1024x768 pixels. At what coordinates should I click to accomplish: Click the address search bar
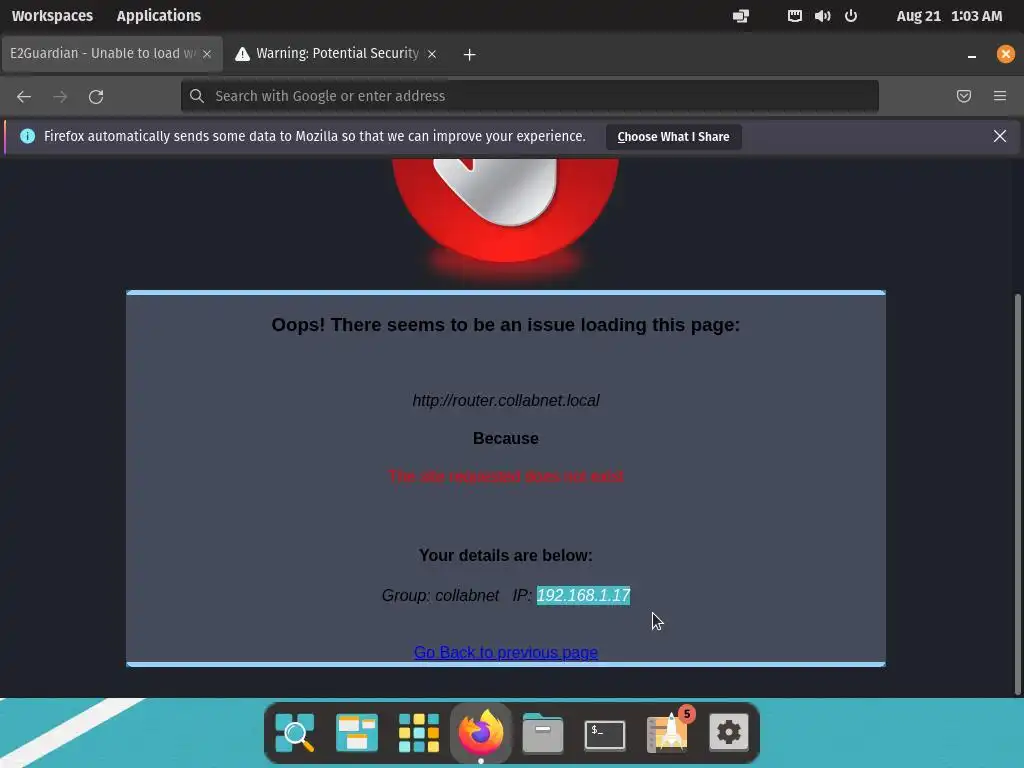point(530,96)
